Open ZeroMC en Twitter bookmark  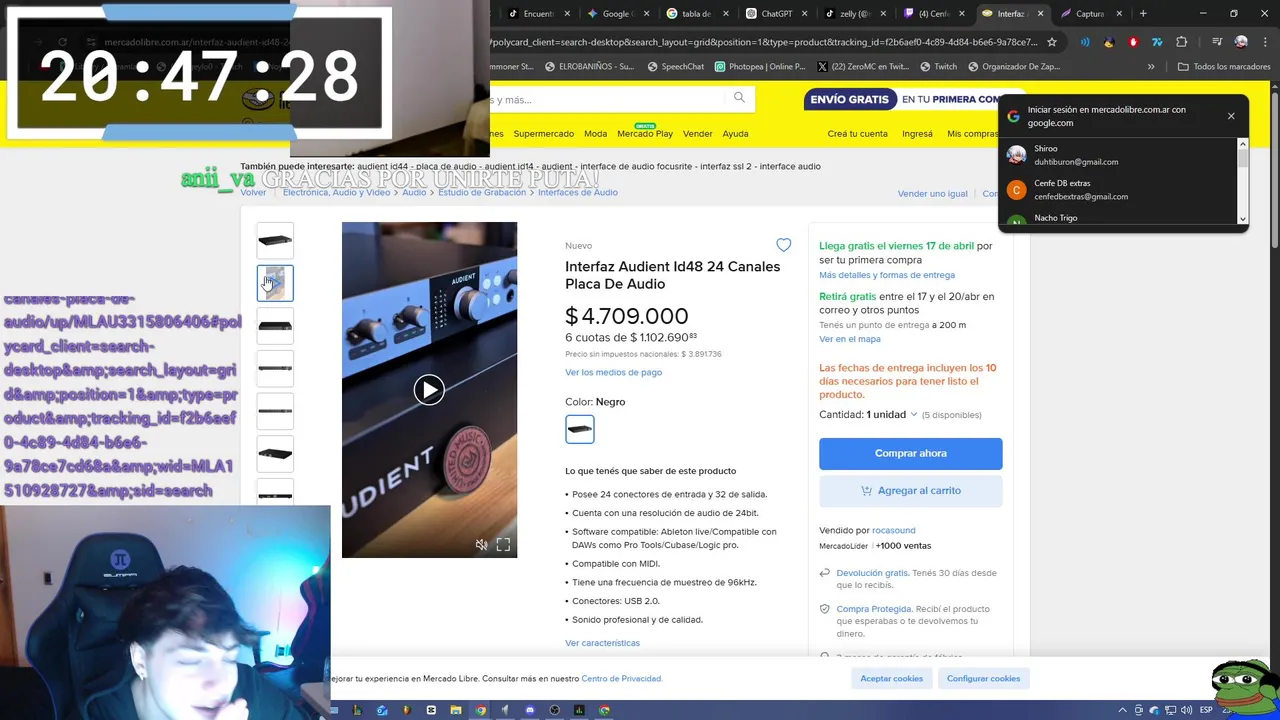[862, 67]
